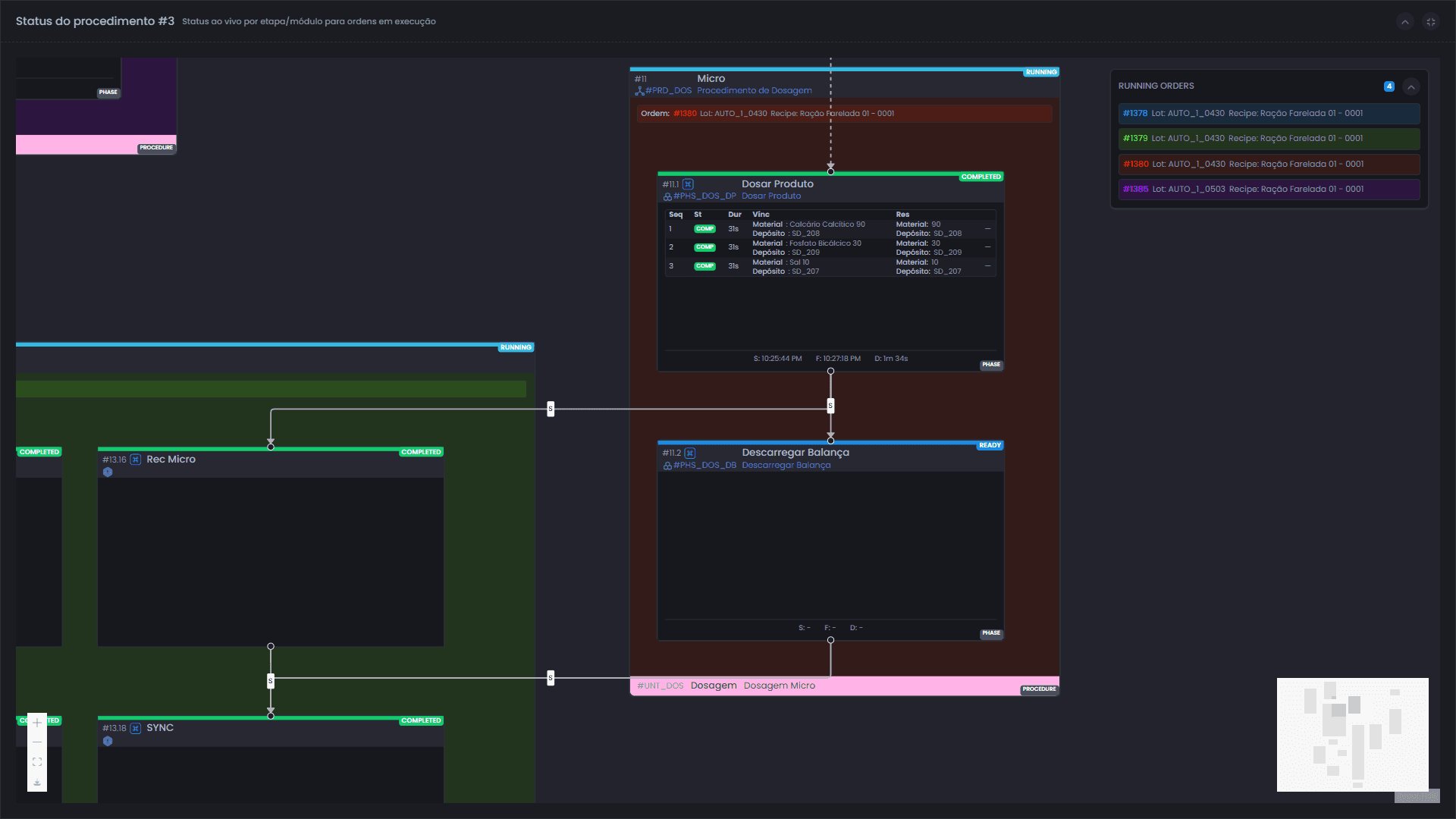Toggle fullscreen for the procedure panel

pos(1431,22)
